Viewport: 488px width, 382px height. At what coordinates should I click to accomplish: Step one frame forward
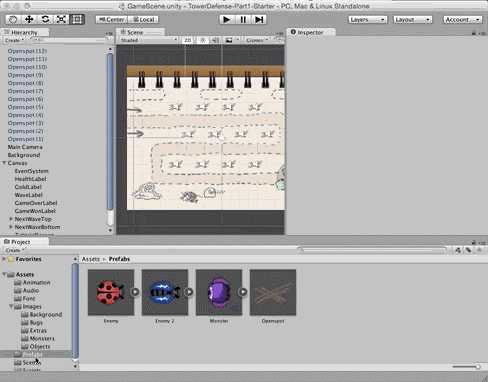pyautogui.click(x=259, y=20)
